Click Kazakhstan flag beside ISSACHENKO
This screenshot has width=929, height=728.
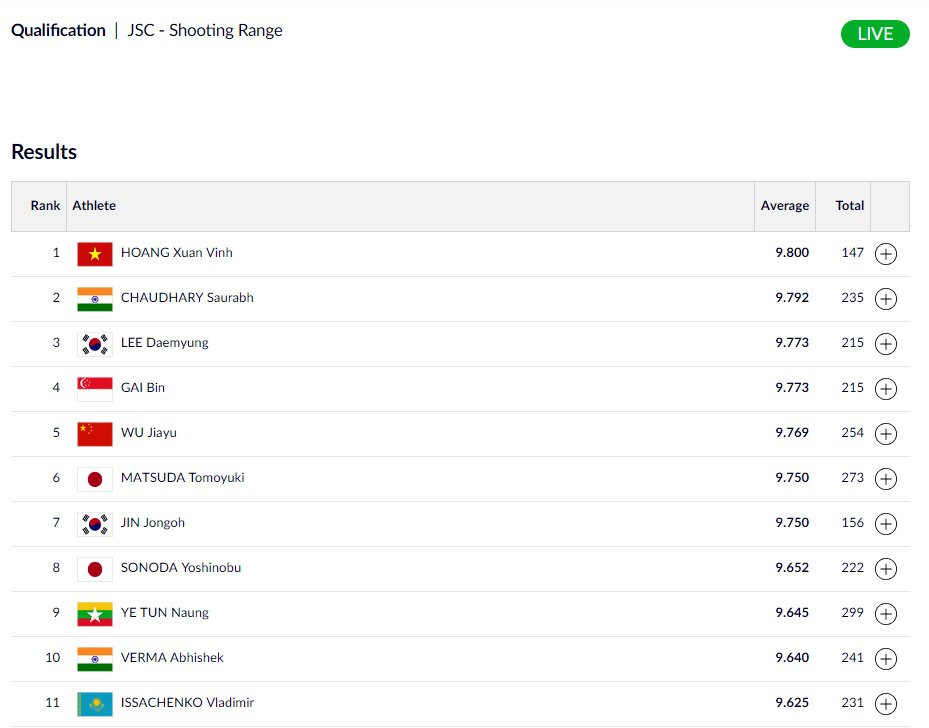coord(95,704)
